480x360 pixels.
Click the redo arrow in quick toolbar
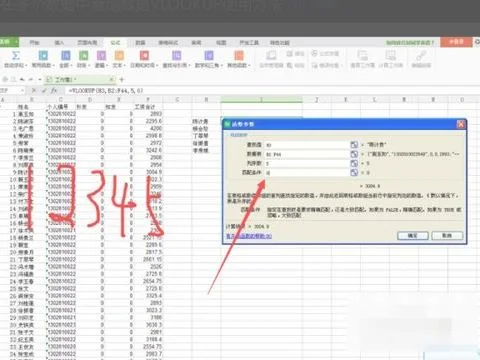pos(31,79)
